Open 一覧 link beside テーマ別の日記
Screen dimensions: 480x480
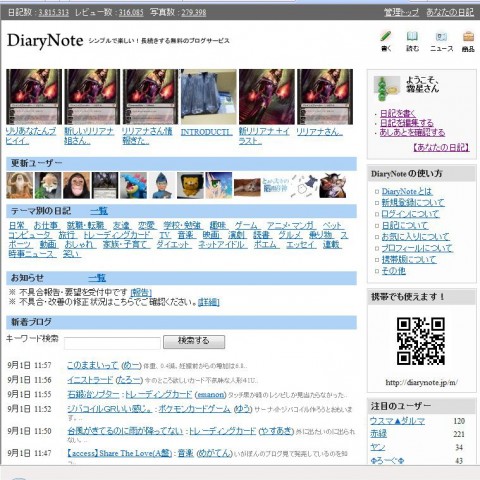[x=99, y=211]
